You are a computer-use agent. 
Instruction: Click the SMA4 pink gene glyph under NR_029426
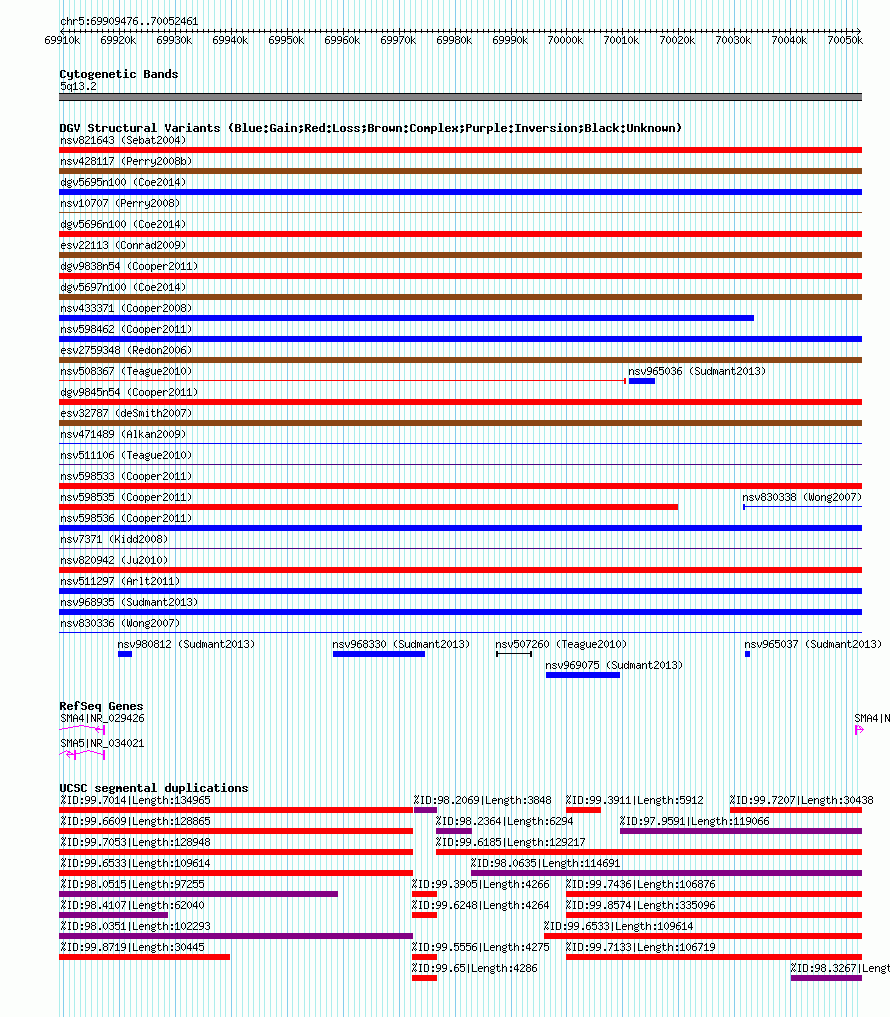coord(82,729)
